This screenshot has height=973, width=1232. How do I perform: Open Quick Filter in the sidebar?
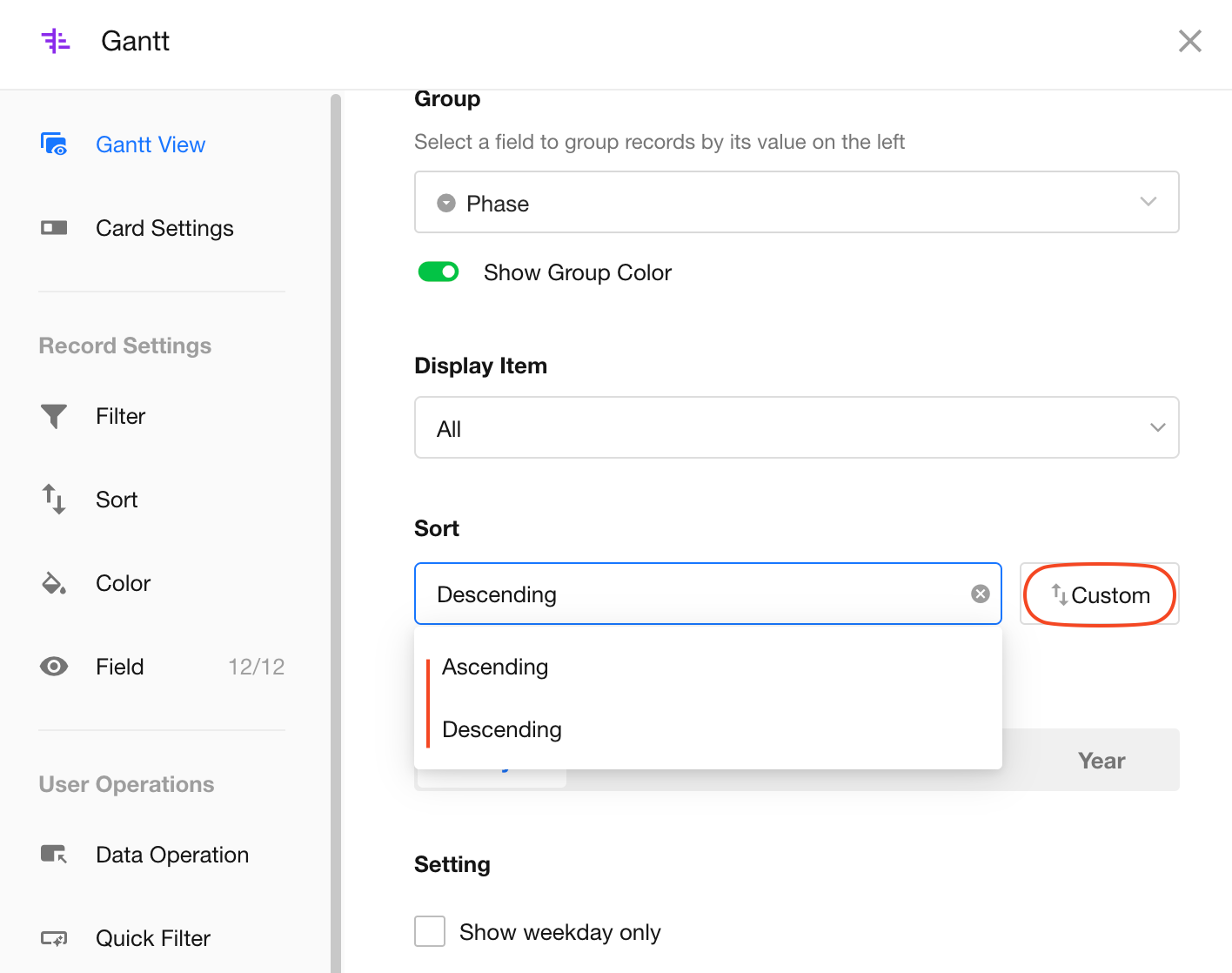click(x=153, y=938)
